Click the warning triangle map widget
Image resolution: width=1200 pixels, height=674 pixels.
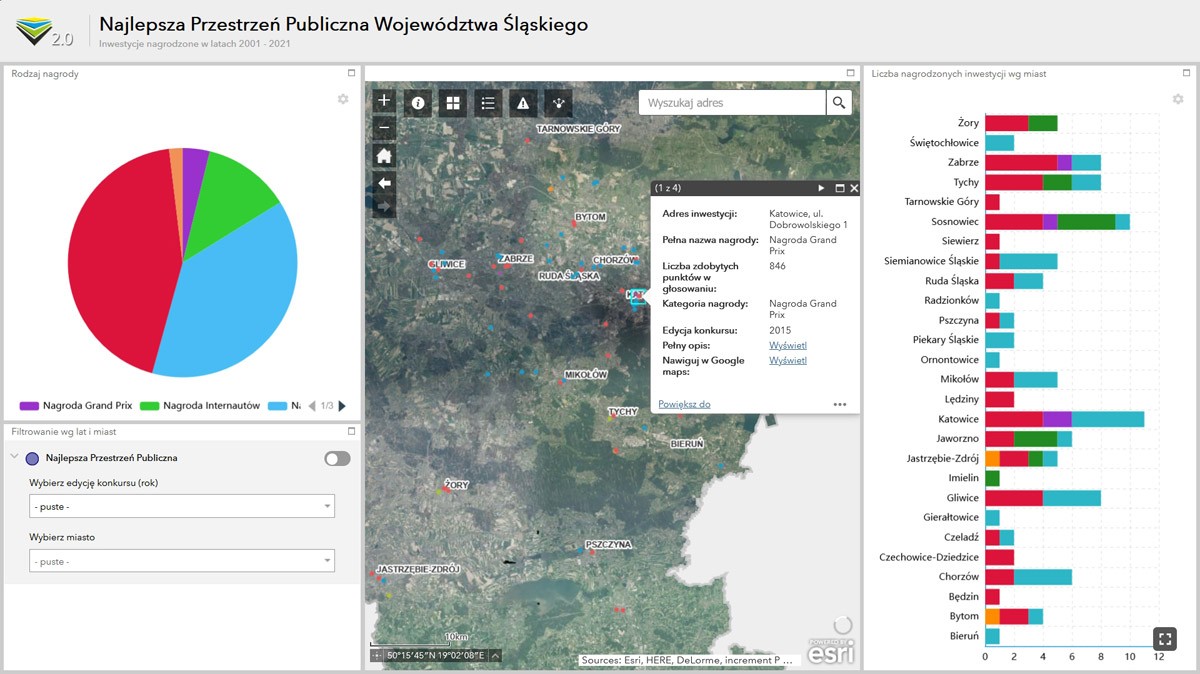(522, 103)
